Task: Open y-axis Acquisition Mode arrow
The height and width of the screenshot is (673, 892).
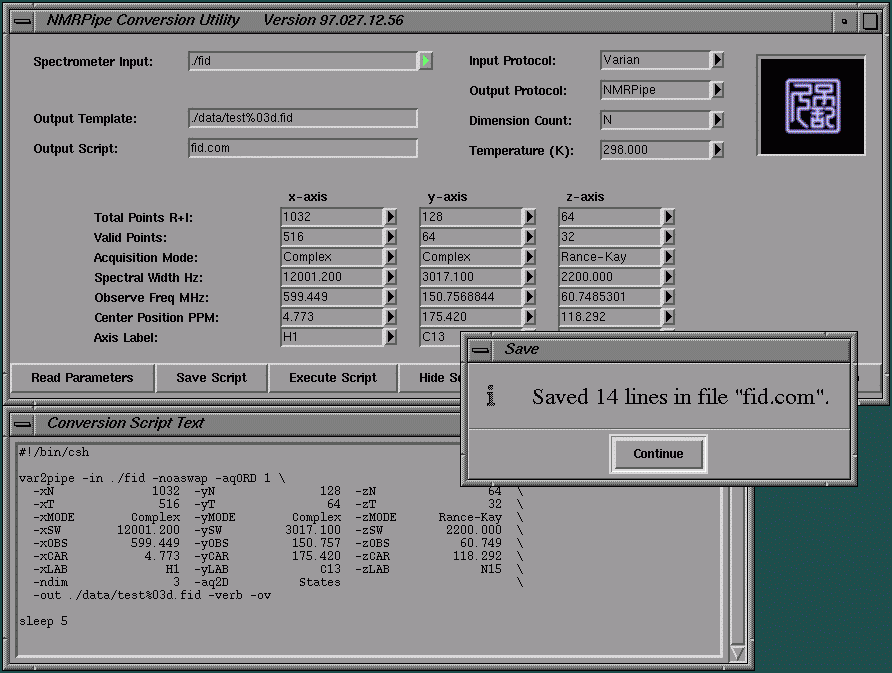Action: (x=530, y=257)
